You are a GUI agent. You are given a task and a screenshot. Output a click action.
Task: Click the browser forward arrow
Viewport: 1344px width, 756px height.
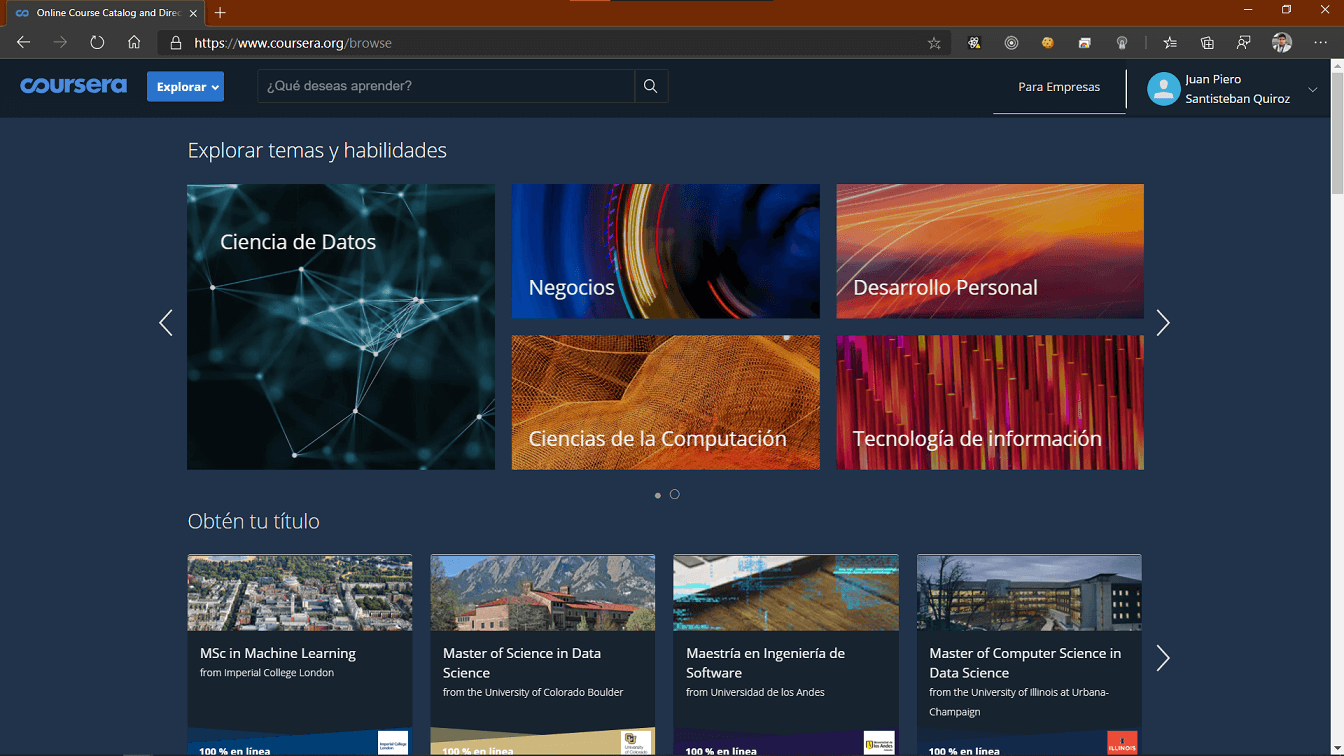pos(60,43)
